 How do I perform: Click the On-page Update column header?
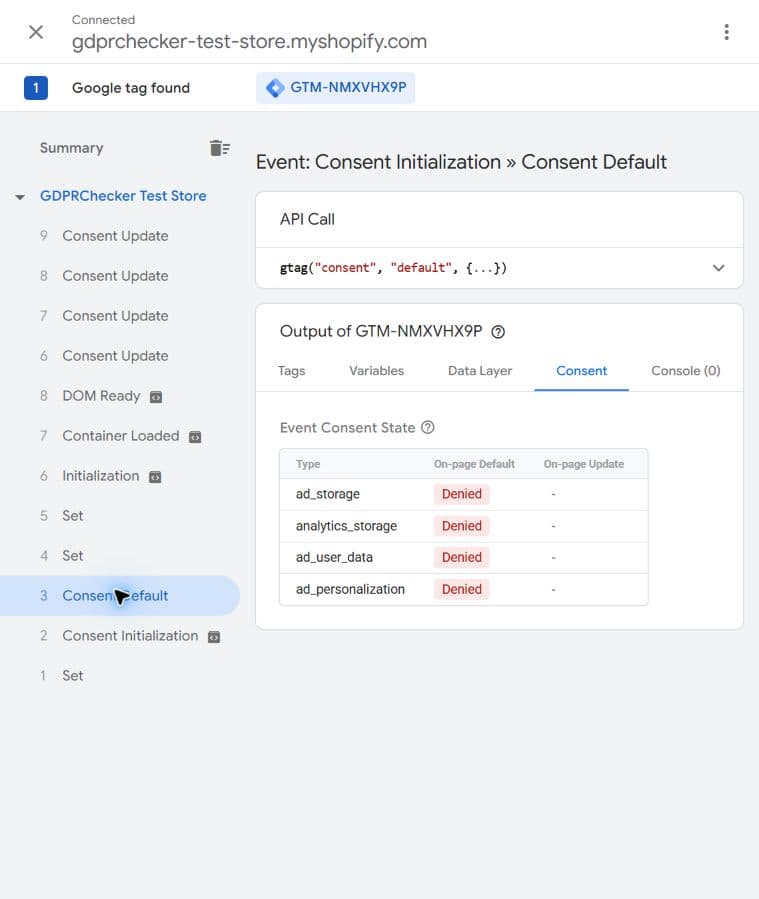click(584, 464)
